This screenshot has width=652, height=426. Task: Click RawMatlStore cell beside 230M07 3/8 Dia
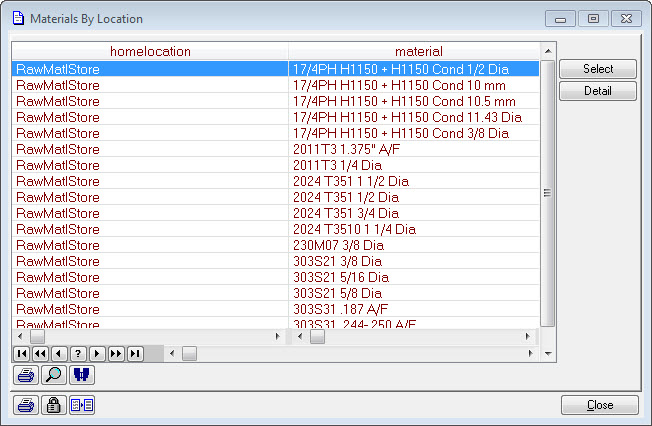pyautogui.click(x=150, y=245)
